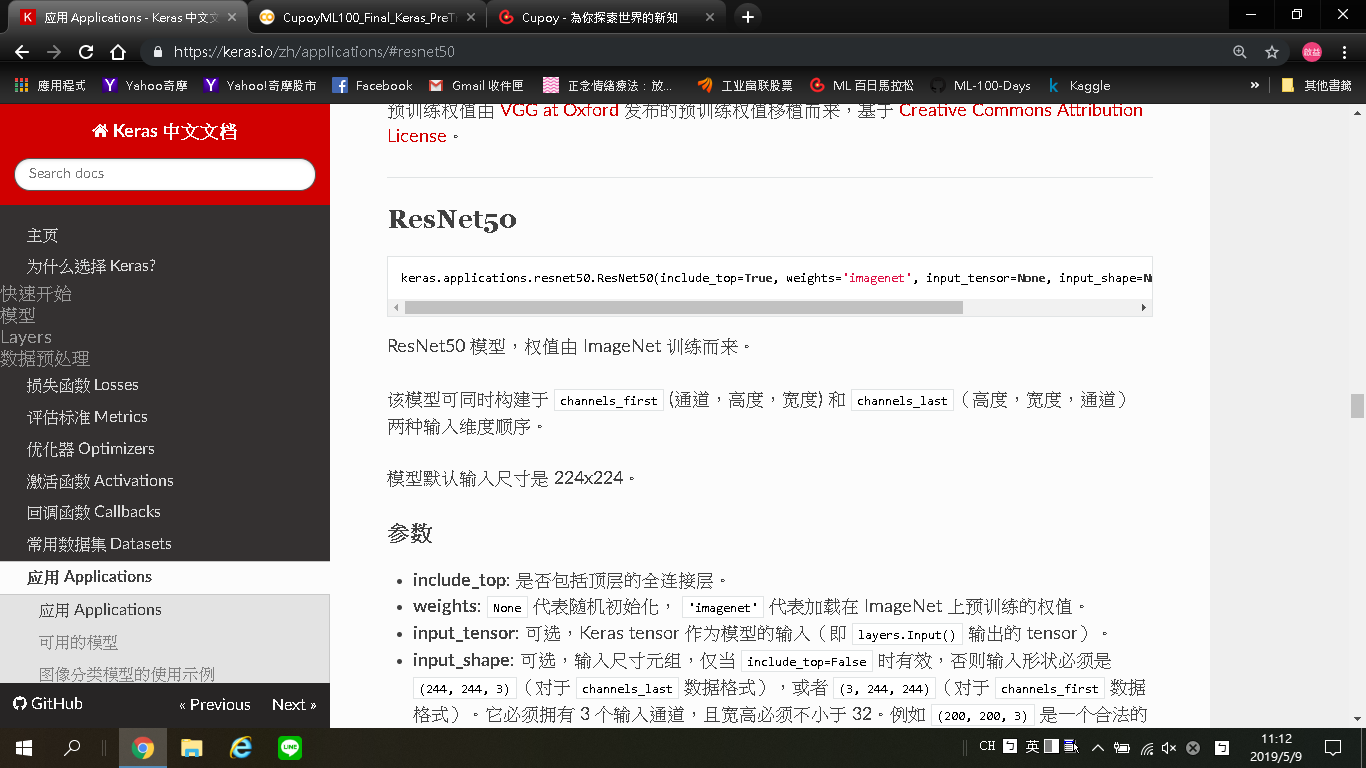Click the browser forward arrow

[54, 52]
